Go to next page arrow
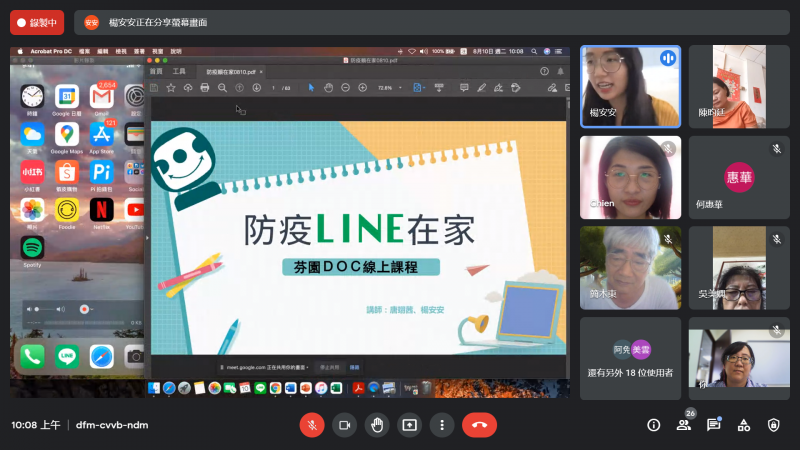The height and width of the screenshot is (450, 800). click(x=257, y=88)
